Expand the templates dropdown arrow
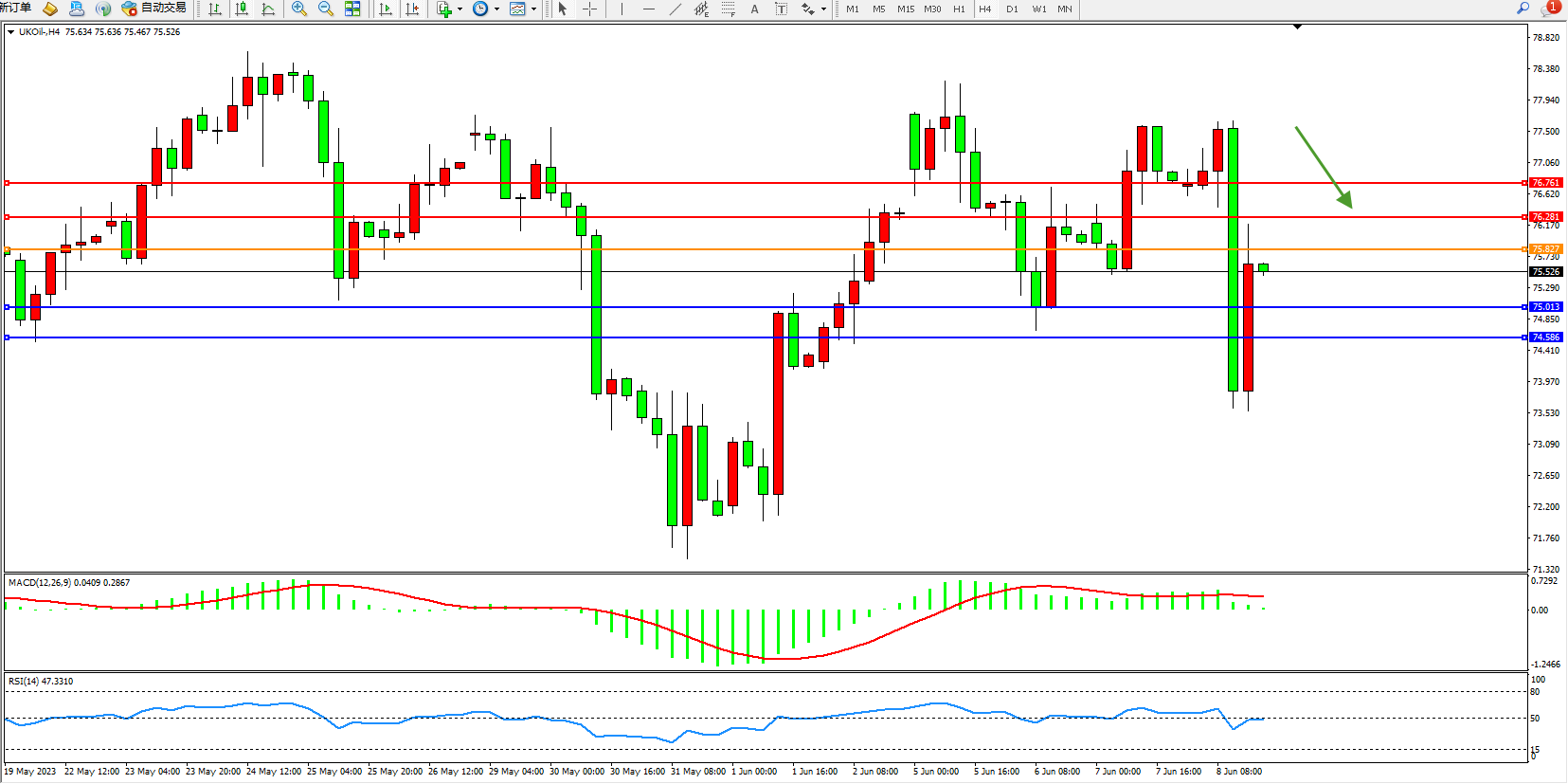The width and height of the screenshot is (1568, 784). [x=533, y=9]
